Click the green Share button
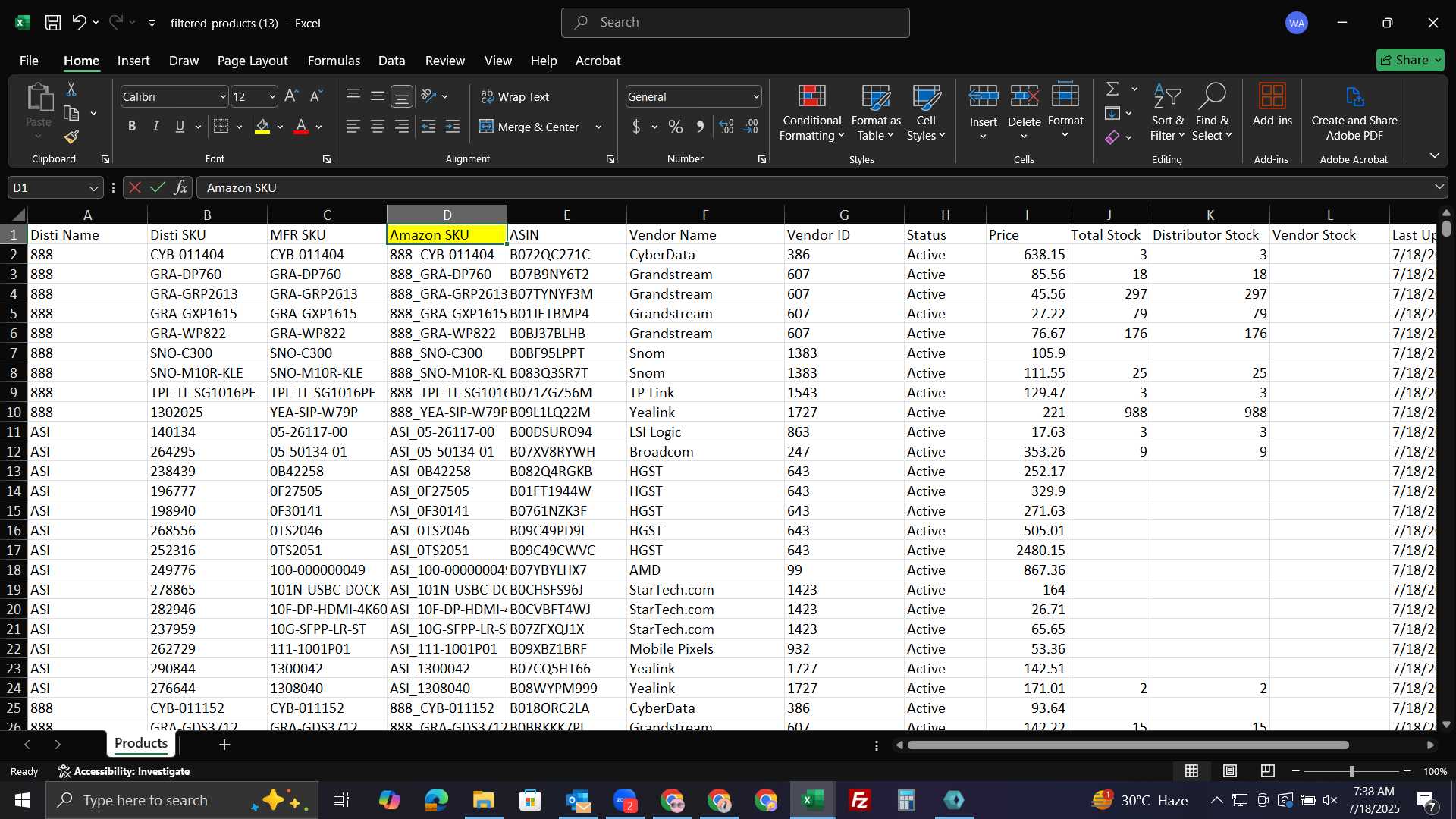Image resolution: width=1456 pixels, height=819 pixels. [x=1410, y=60]
